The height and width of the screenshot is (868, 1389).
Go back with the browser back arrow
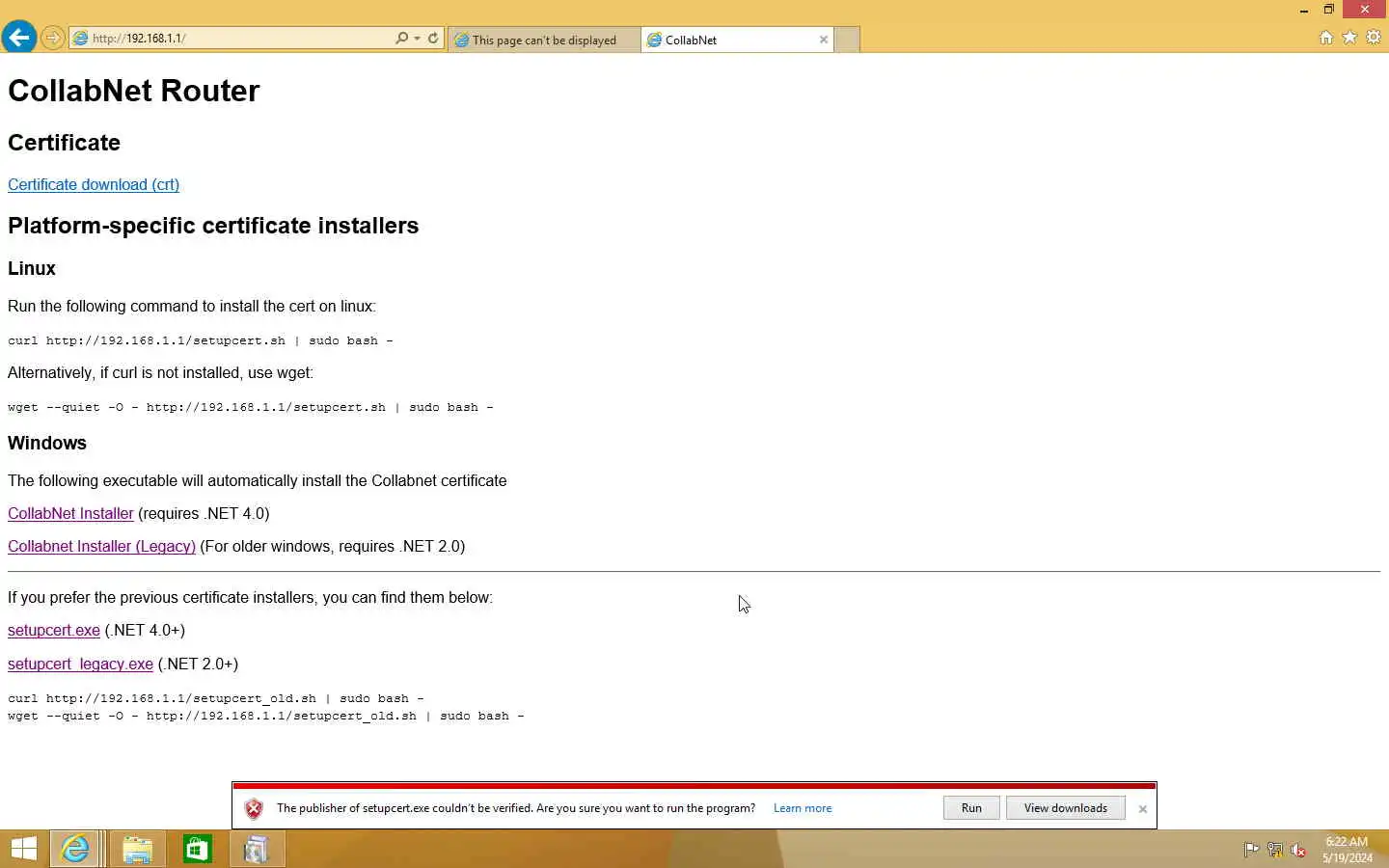[18, 38]
